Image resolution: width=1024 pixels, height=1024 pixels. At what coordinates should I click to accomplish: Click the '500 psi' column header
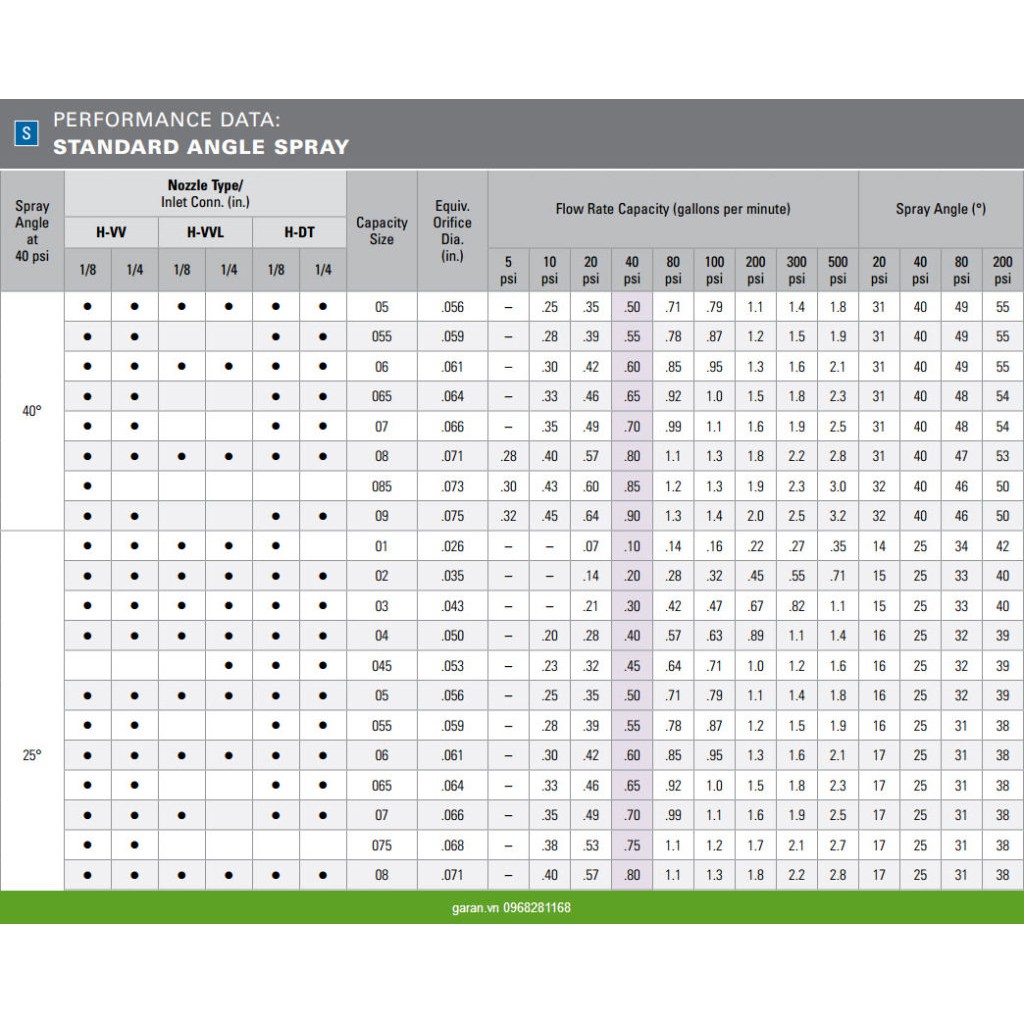click(x=837, y=270)
